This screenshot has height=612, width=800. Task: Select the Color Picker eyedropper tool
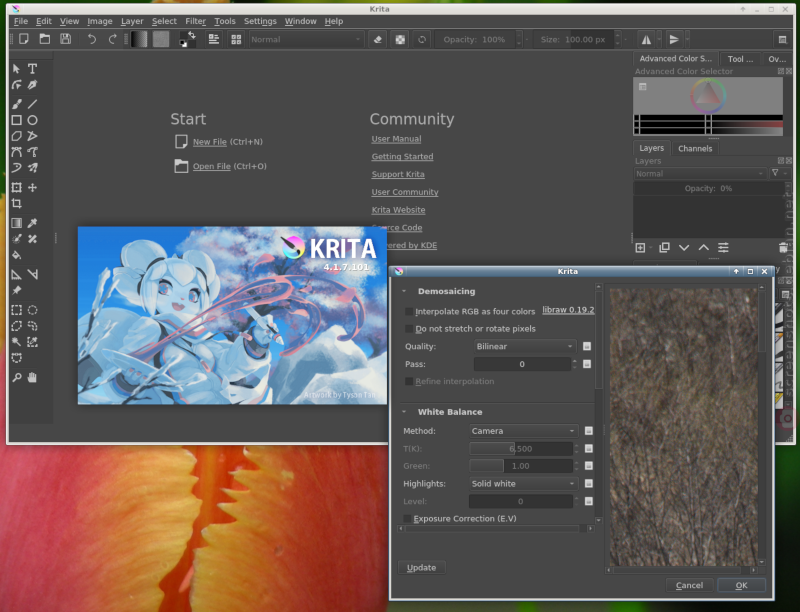(x=32, y=223)
